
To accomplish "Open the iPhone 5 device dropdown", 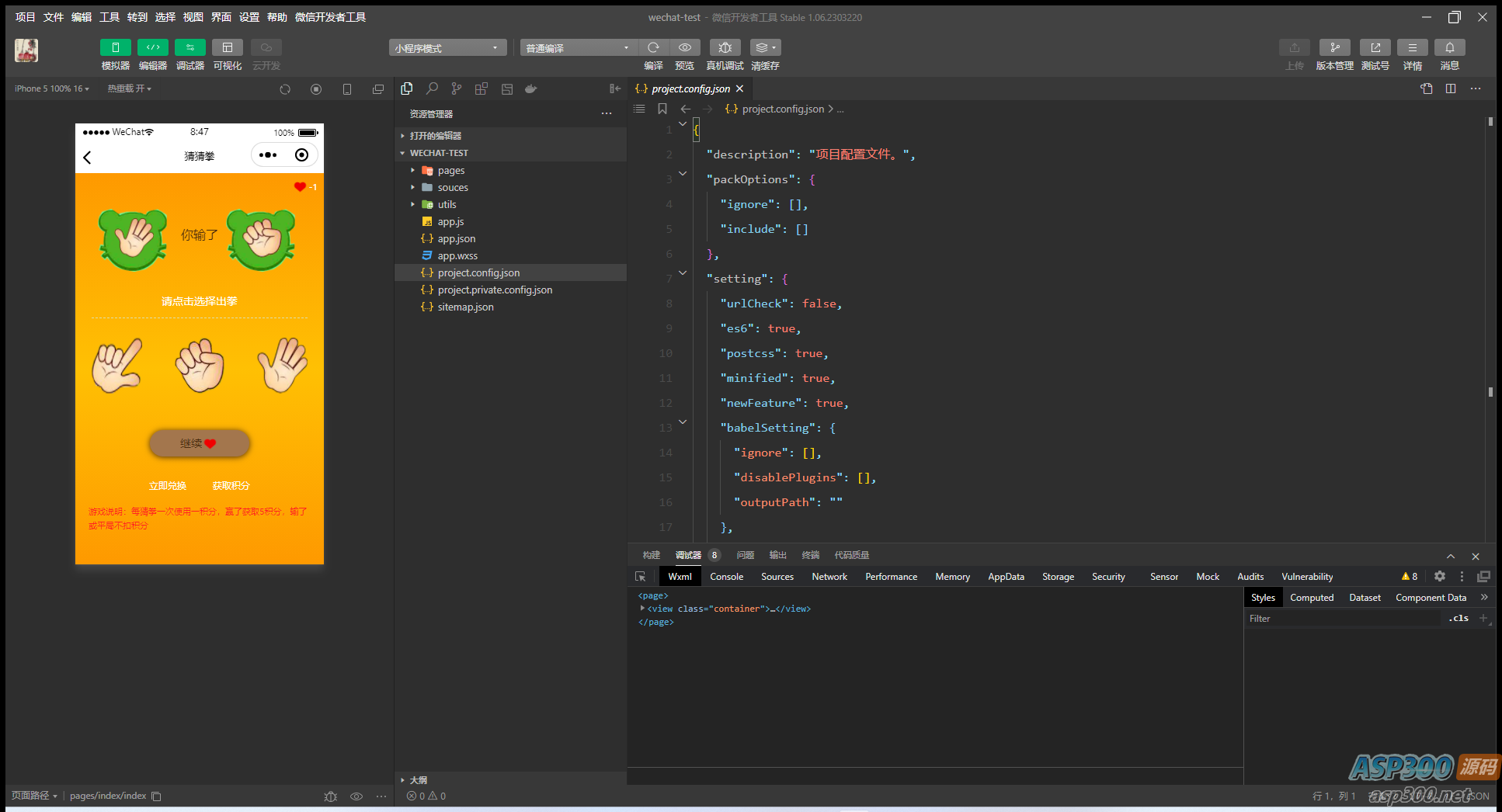I will point(51,89).
